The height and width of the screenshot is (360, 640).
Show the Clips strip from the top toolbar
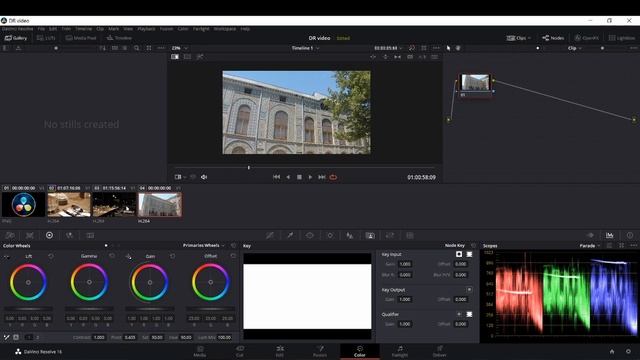click(516, 38)
